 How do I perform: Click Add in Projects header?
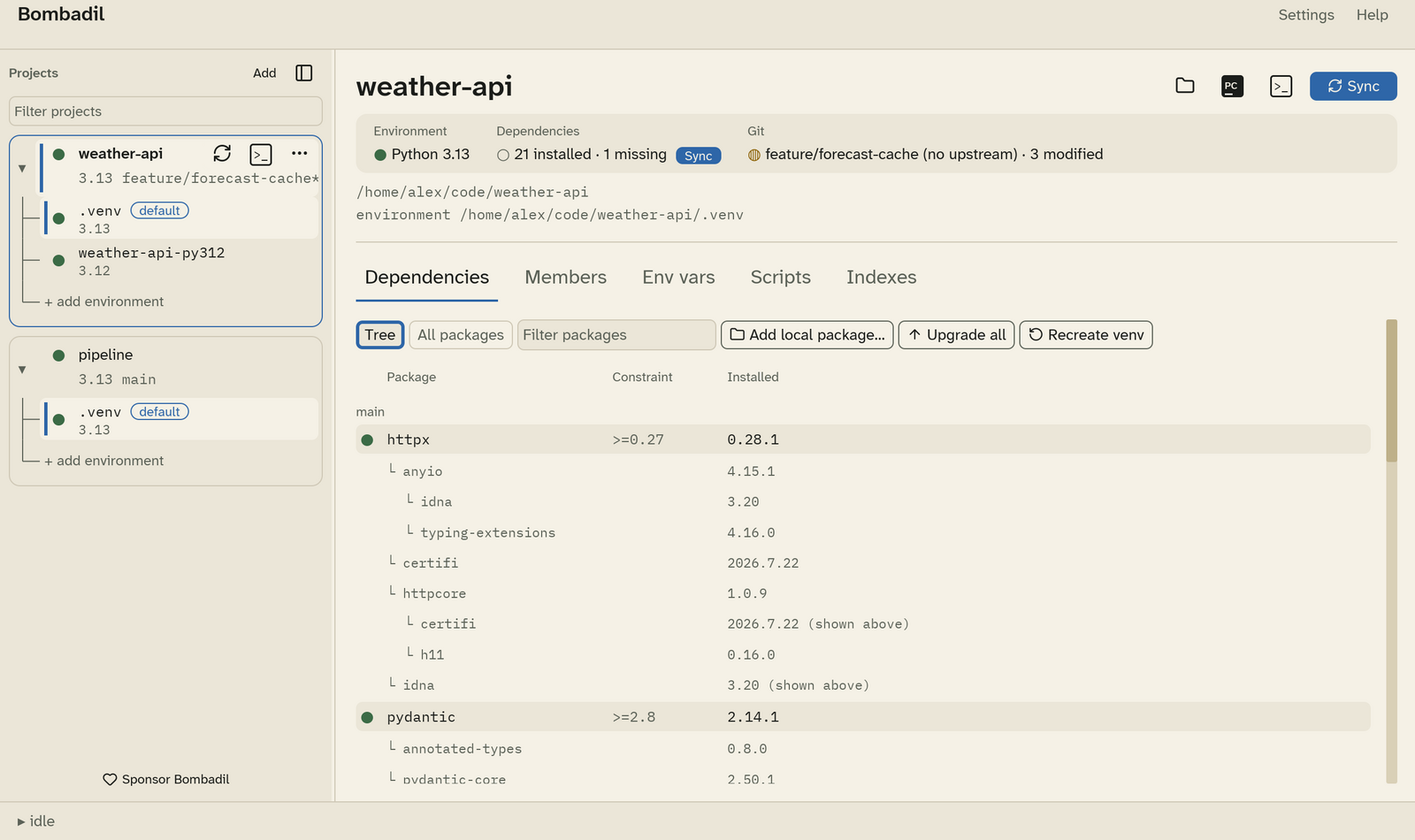click(x=264, y=73)
